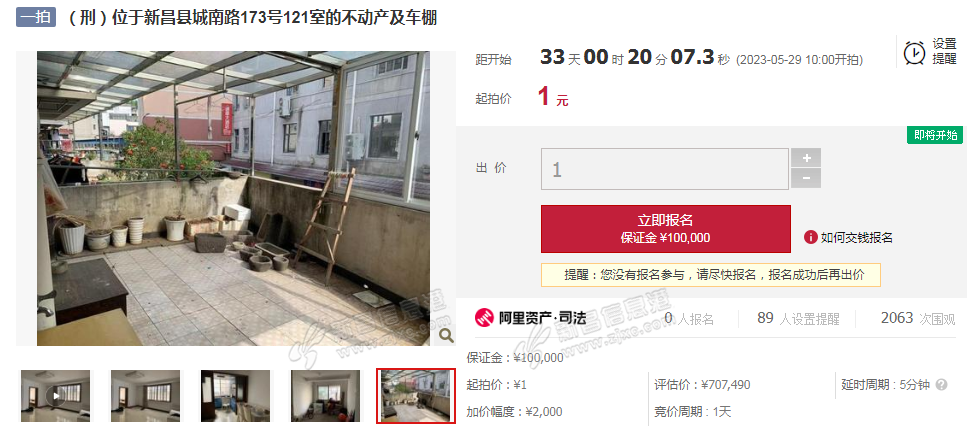The image size is (967, 445).
Task: Decrease the bid with the minus button
Action: point(806,179)
